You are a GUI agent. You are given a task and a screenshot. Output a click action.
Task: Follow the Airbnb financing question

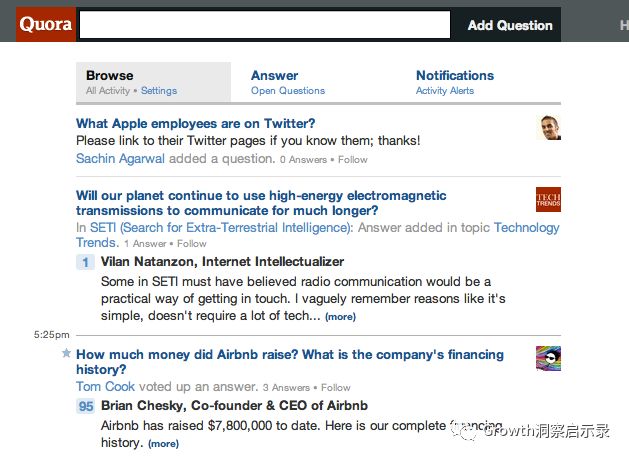(336, 388)
